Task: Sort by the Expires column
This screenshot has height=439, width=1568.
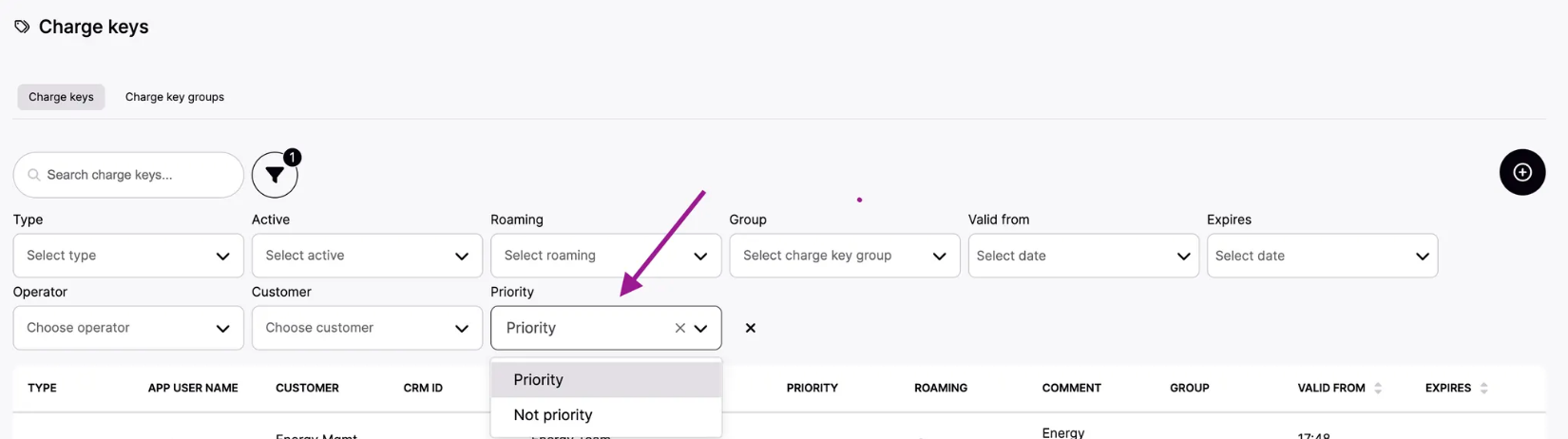Action: [1483, 388]
